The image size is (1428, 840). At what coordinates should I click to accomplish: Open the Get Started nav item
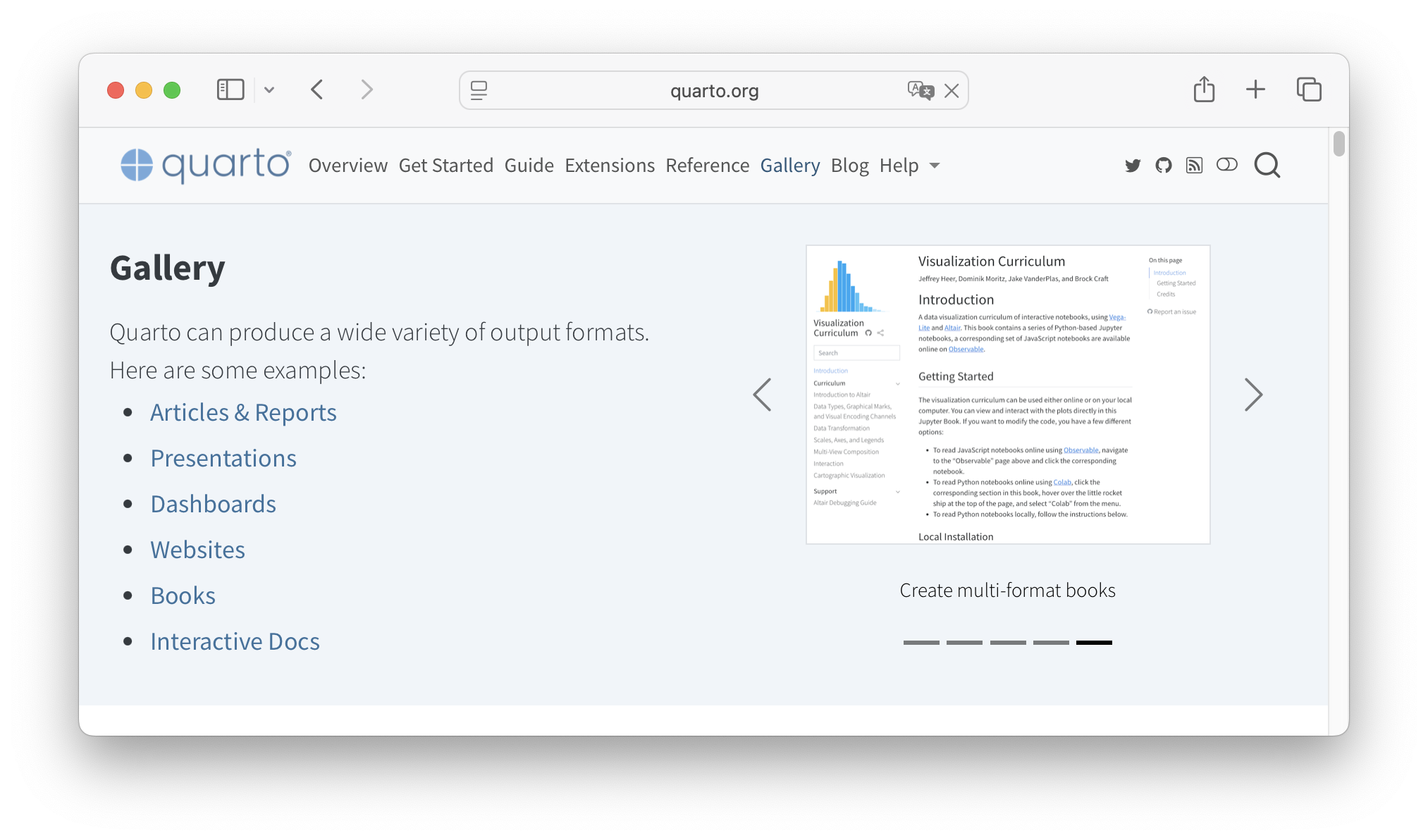click(x=446, y=166)
